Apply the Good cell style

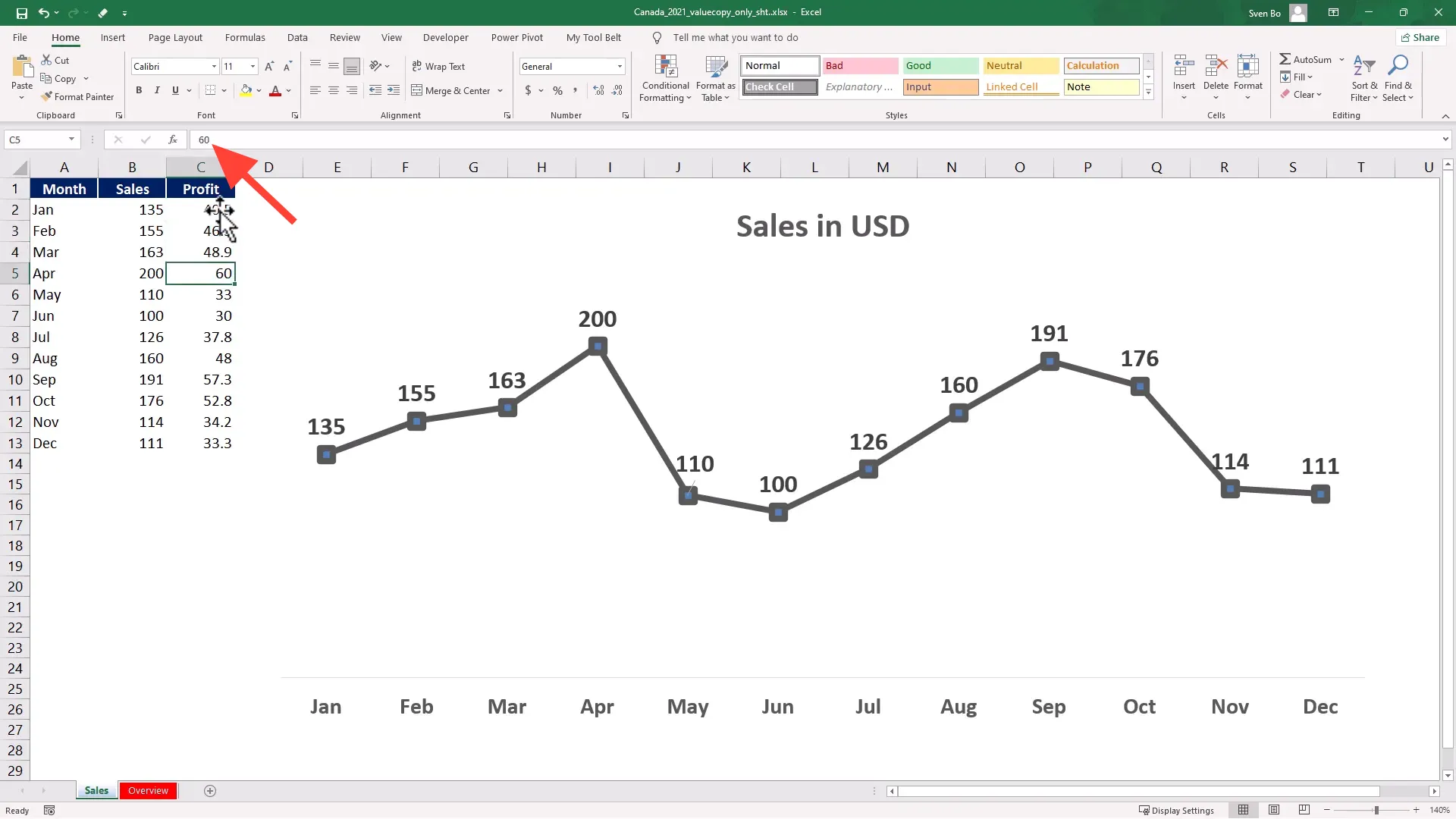point(940,66)
